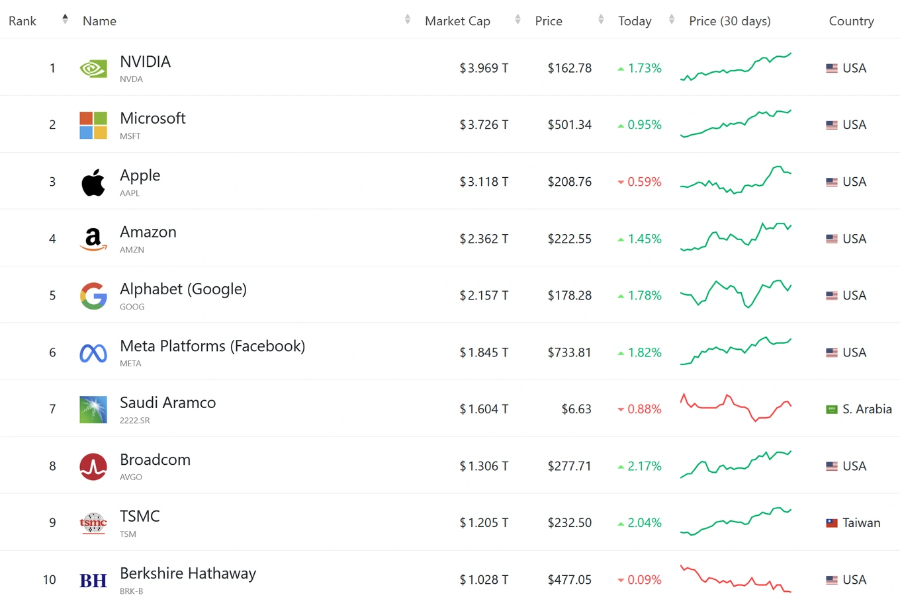Click the Country column header
900x609 pixels.
[x=851, y=21]
